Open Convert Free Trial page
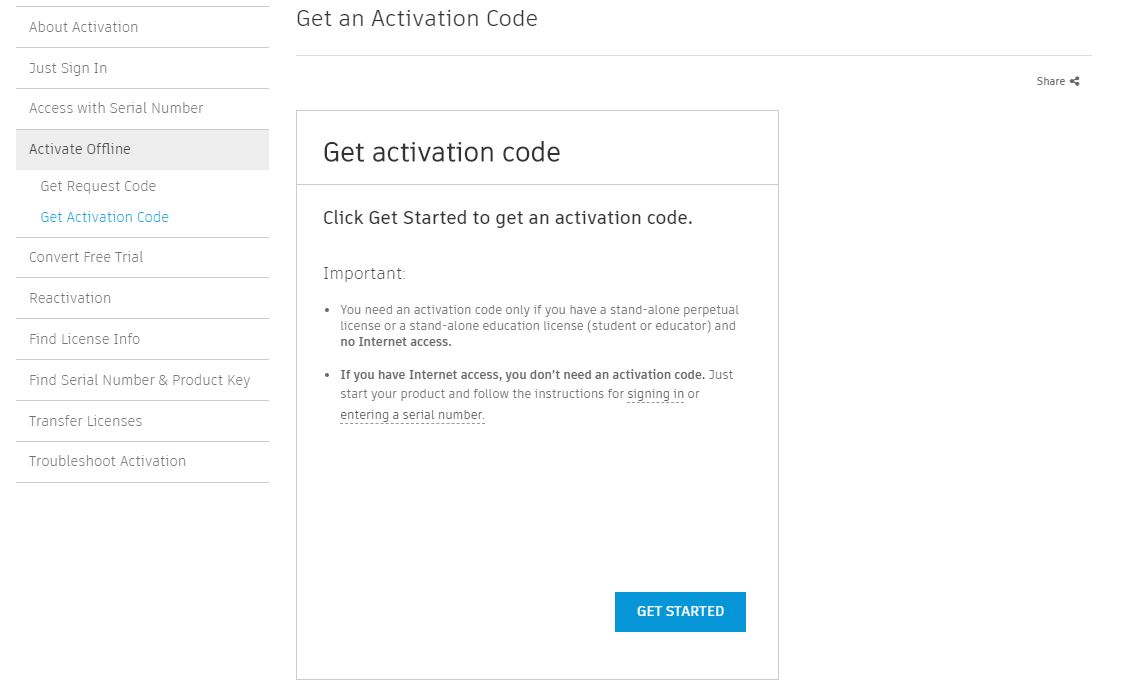1136x689 pixels. (x=142, y=257)
